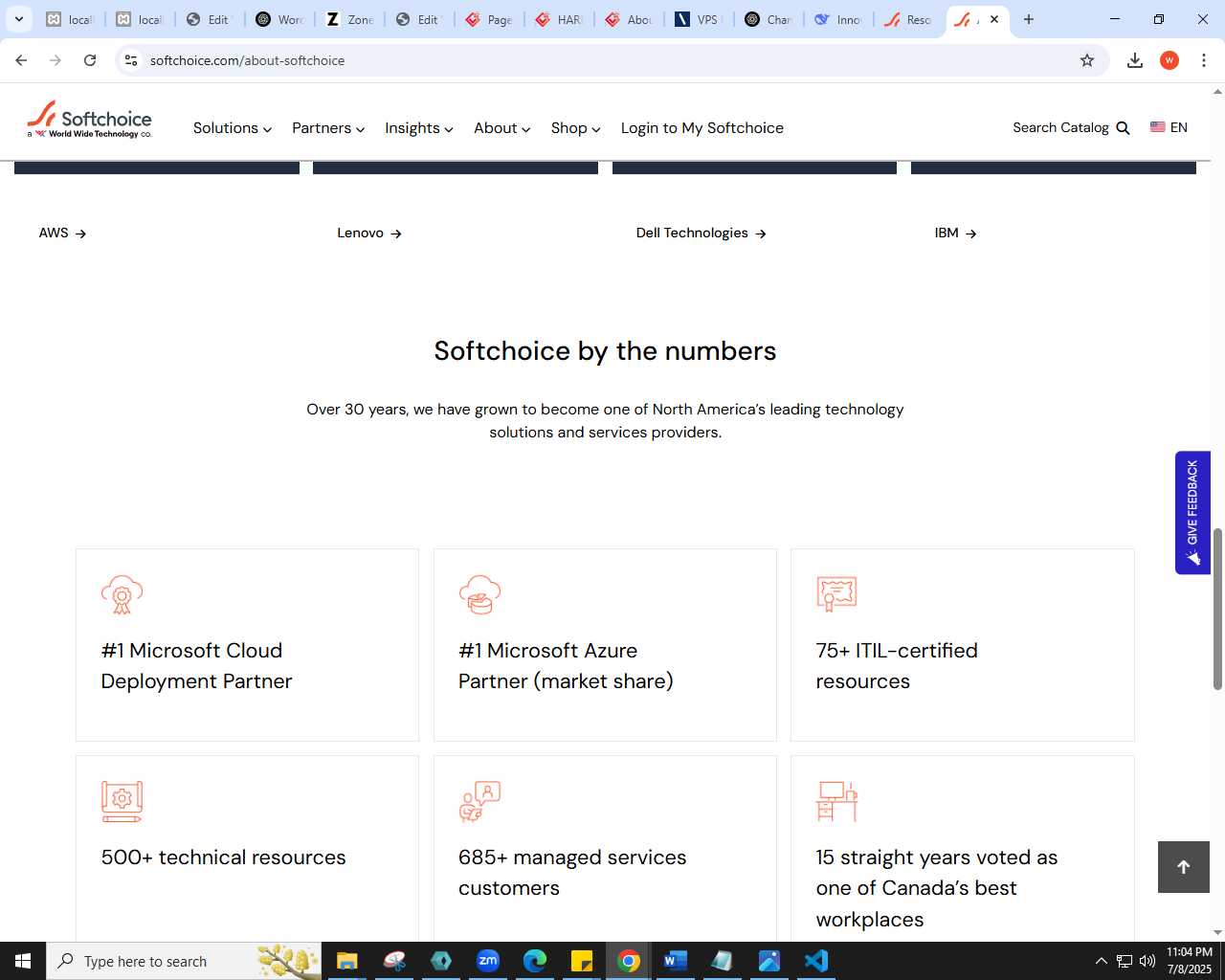Open Microsoft Word from taskbar
The width and height of the screenshot is (1225, 980).
tap(676, 961)
